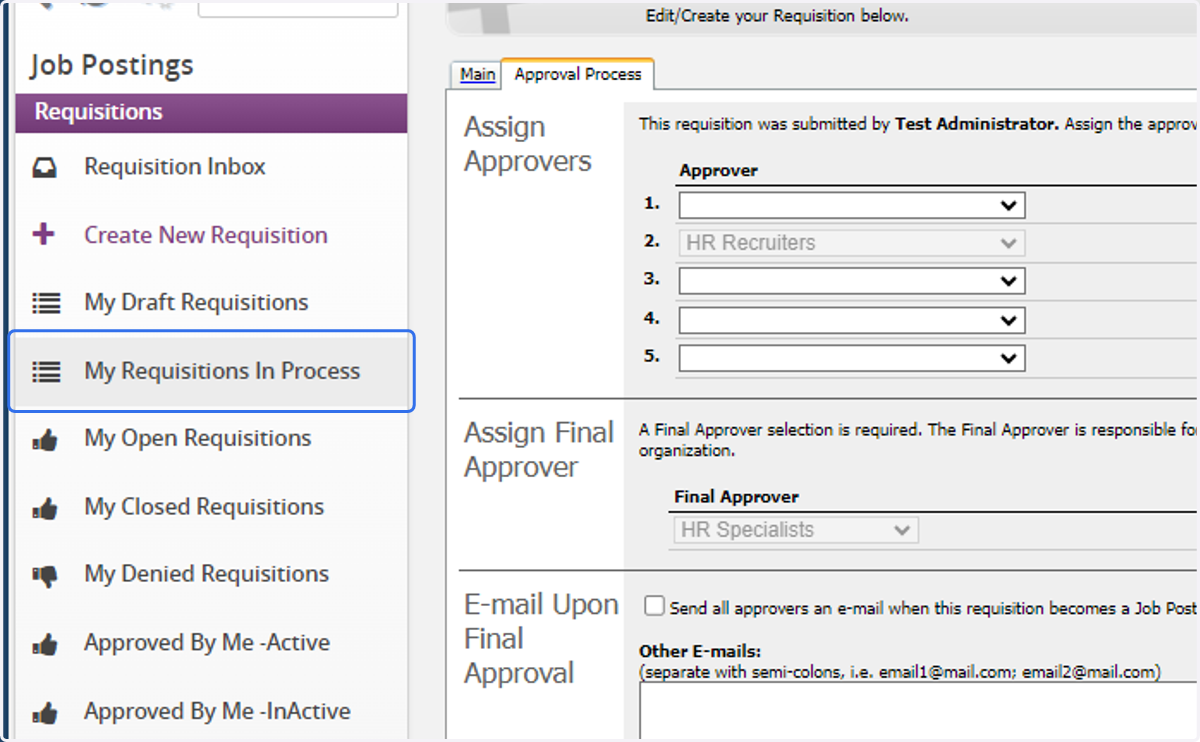The height and width of the screenshot is (742, 1200).
Task: Go to My Requisitions In Process
Action: [x=222, y=371]
